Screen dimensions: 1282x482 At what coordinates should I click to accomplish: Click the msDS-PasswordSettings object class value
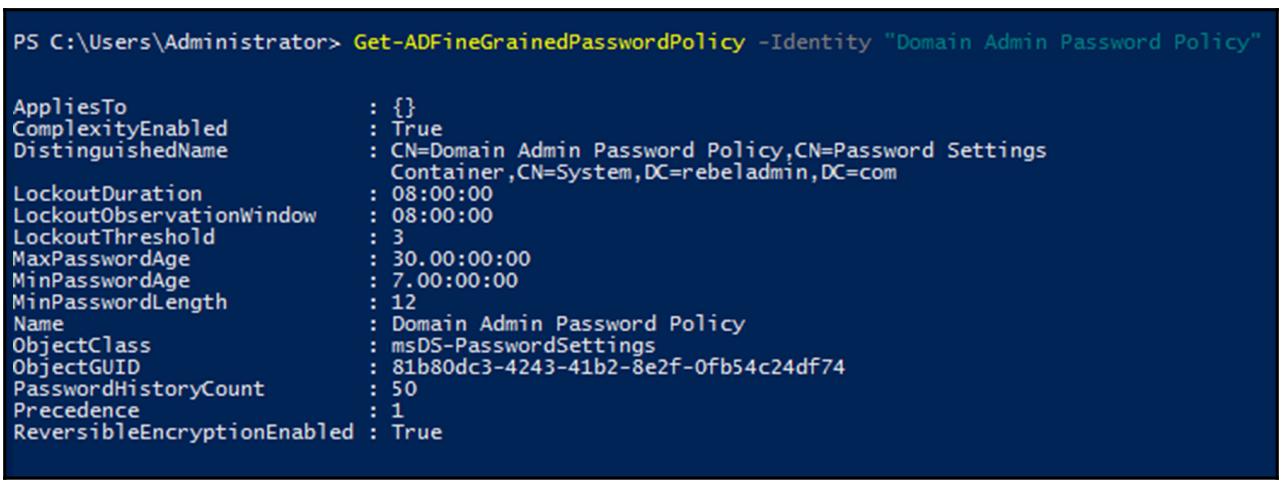[x=524, y=346]
